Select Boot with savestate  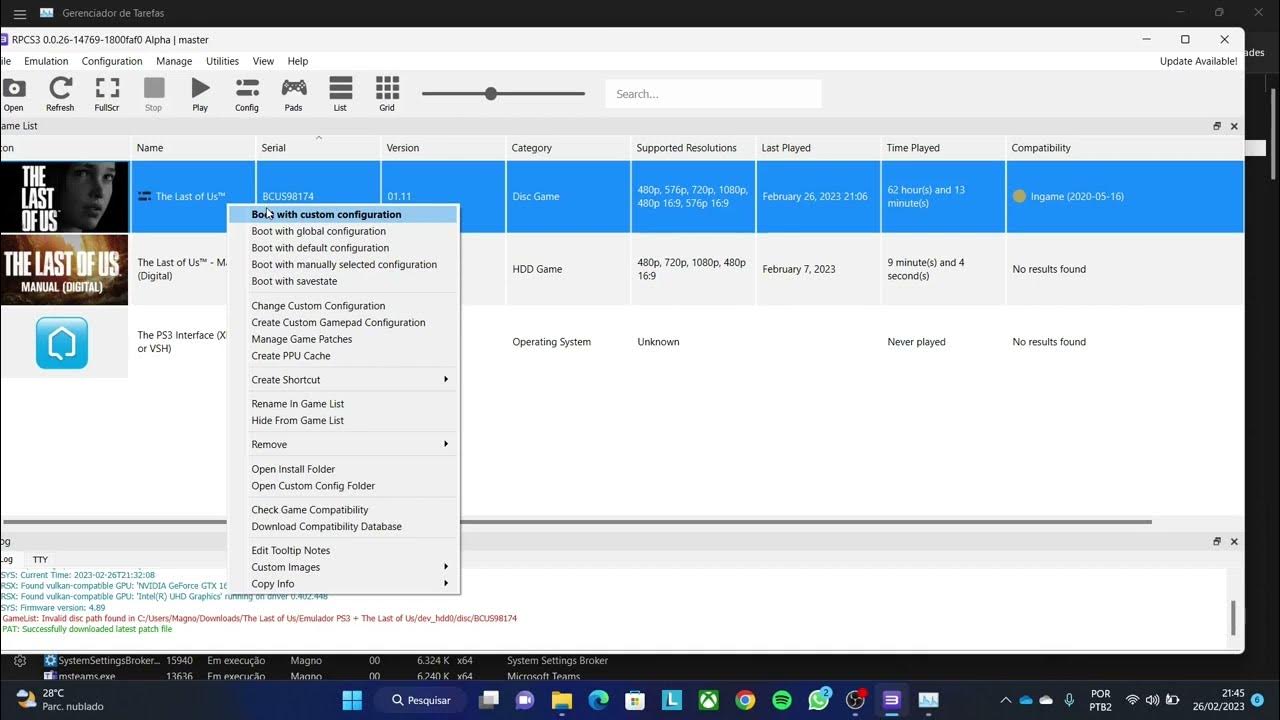tap(343, 281)
